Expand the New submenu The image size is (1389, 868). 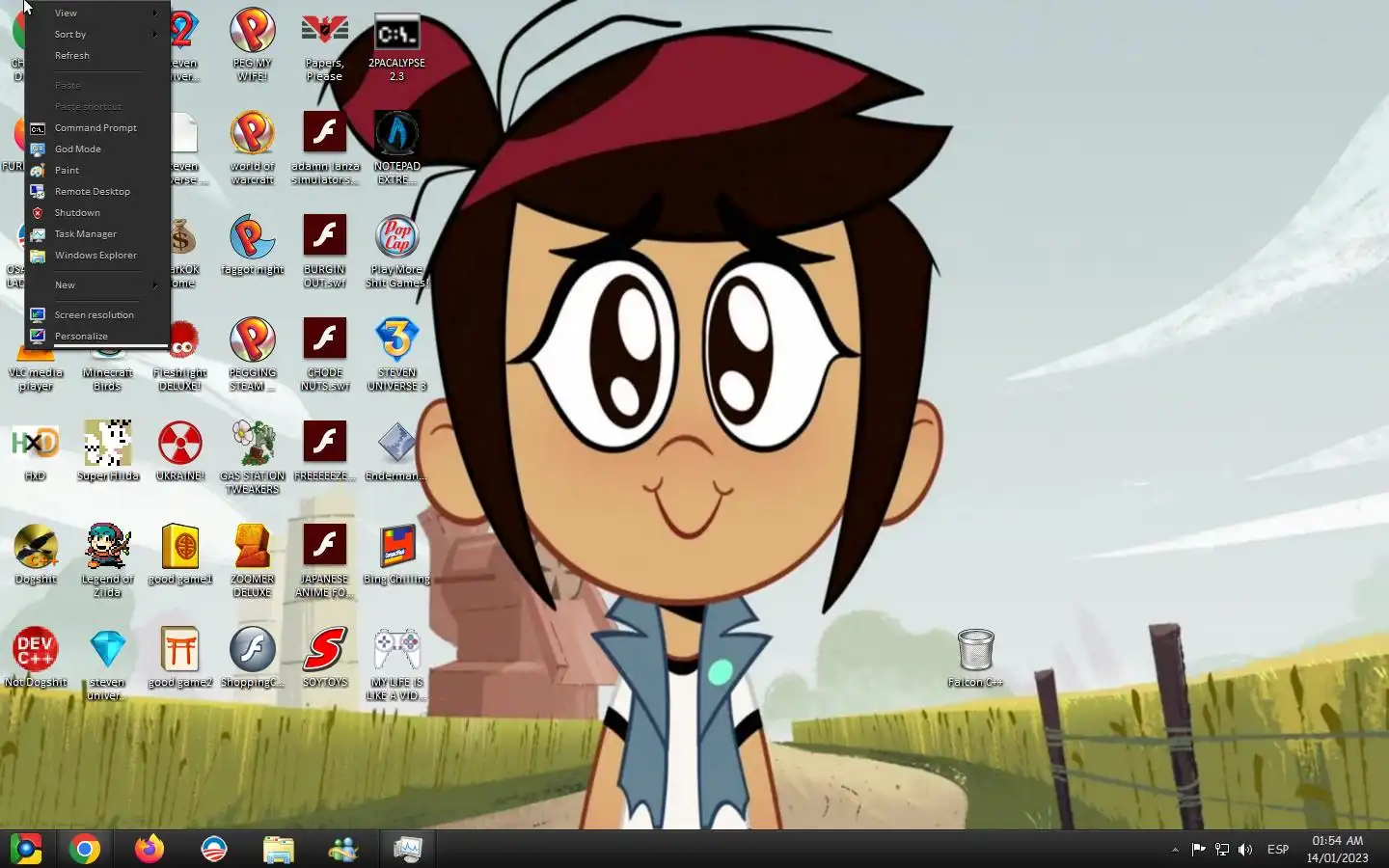coord(96,285)
